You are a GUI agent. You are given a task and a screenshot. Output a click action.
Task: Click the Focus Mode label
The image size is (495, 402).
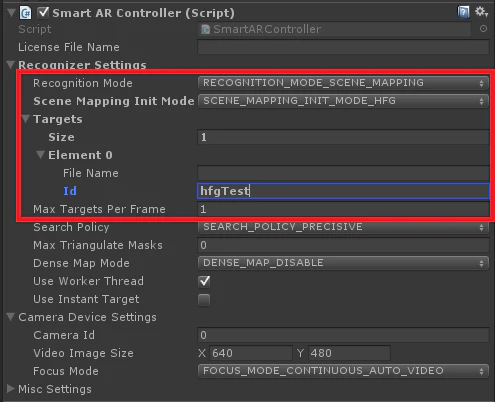[66, 371]
